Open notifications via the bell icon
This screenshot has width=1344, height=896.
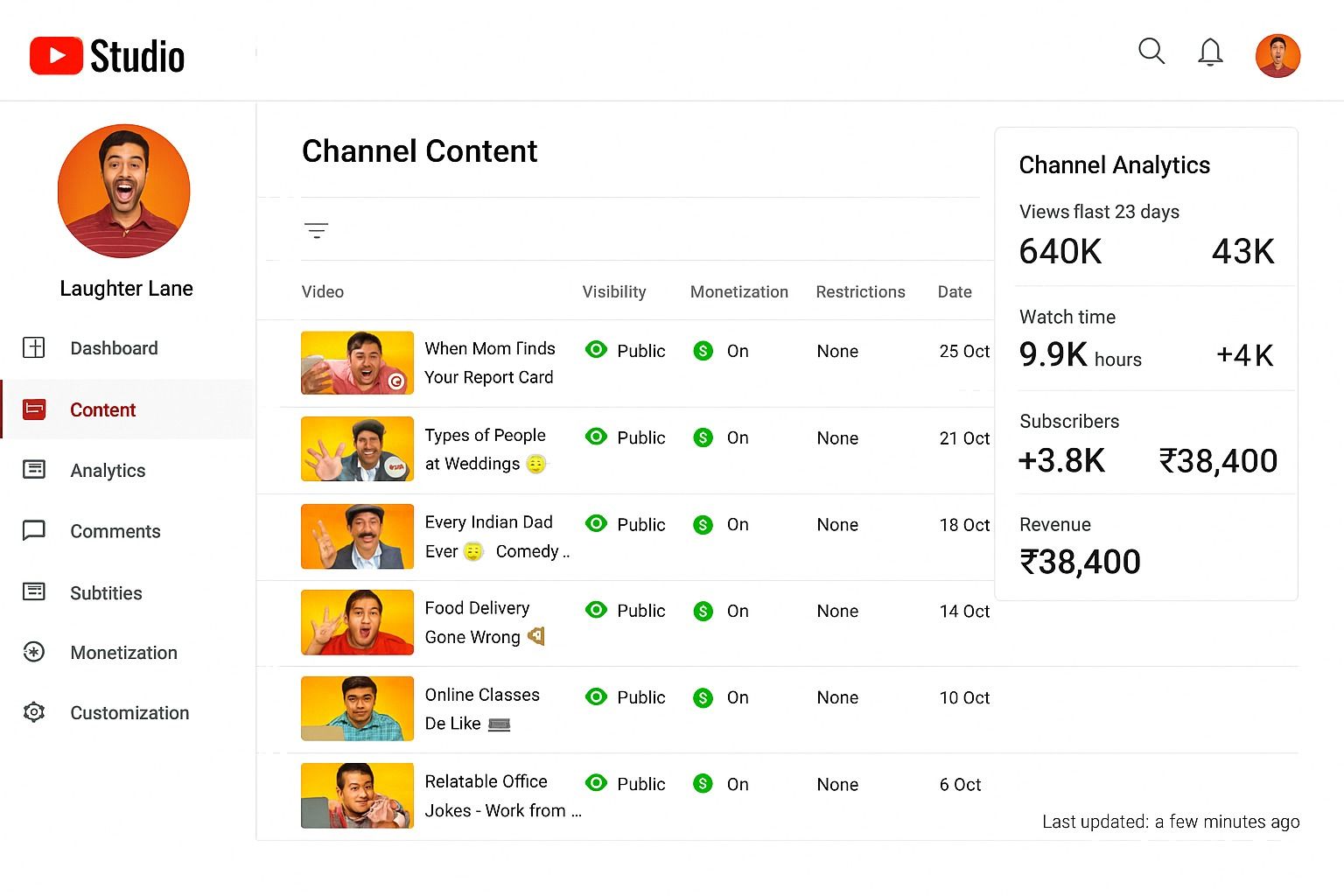[1210, 52]
